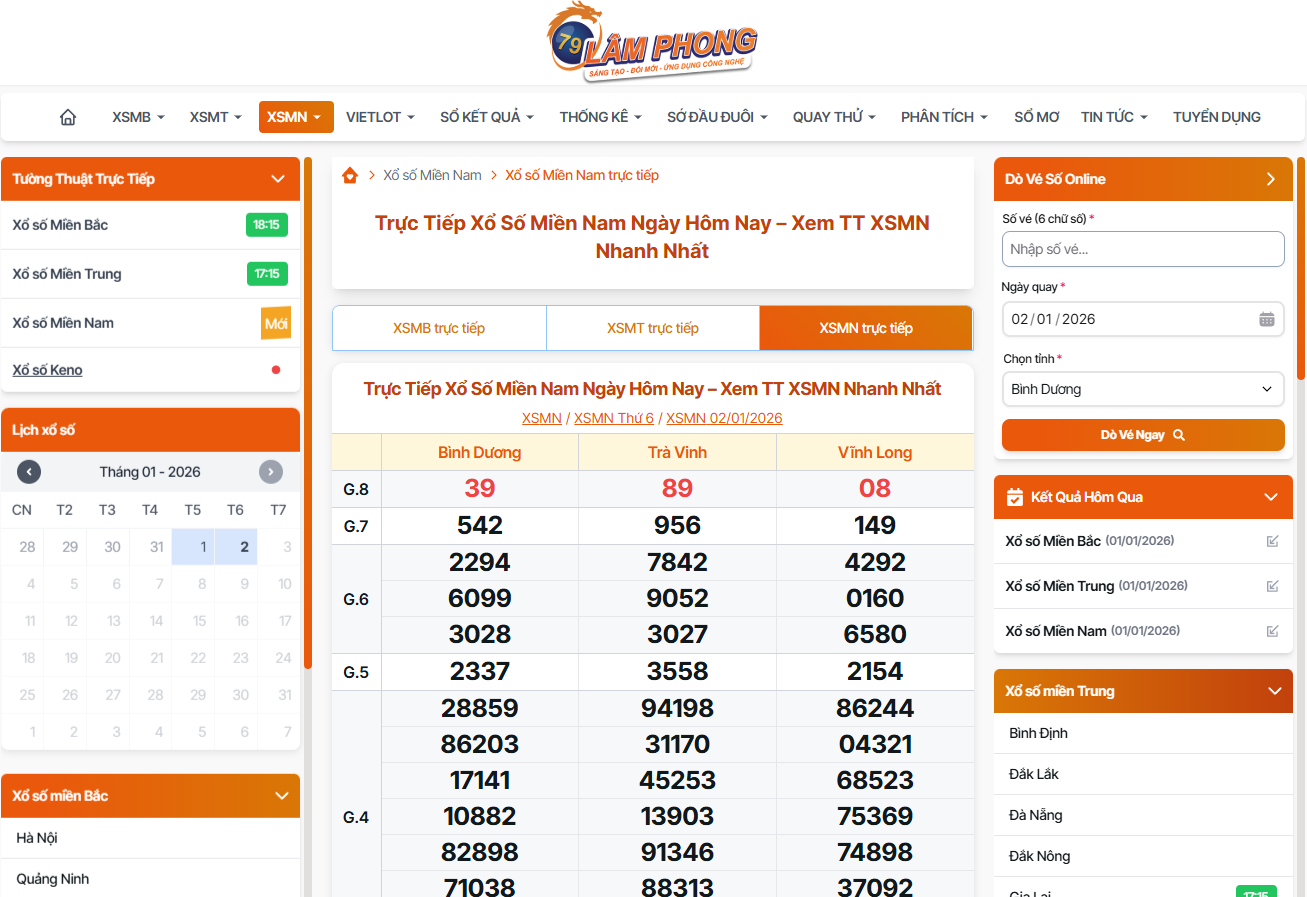1307x897 pixels.
Task: Open the date picker calendar icon
Action: 1266,319
